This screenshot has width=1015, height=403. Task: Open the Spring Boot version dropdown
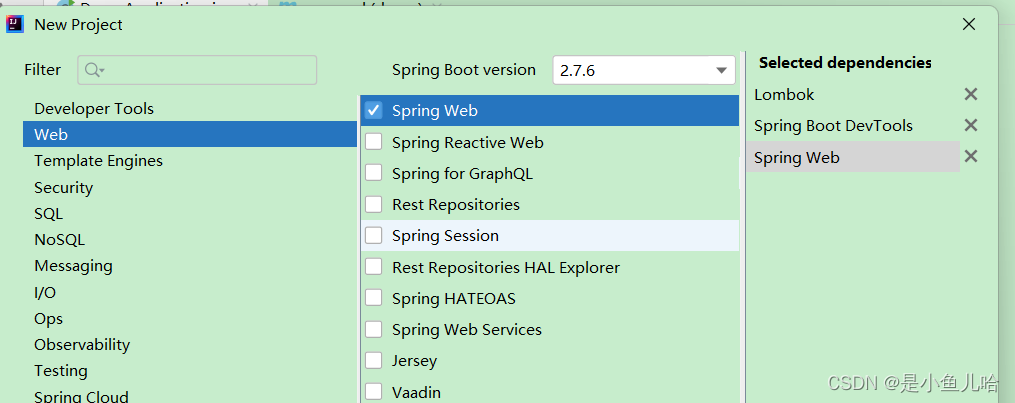click(x=644, y=70)
